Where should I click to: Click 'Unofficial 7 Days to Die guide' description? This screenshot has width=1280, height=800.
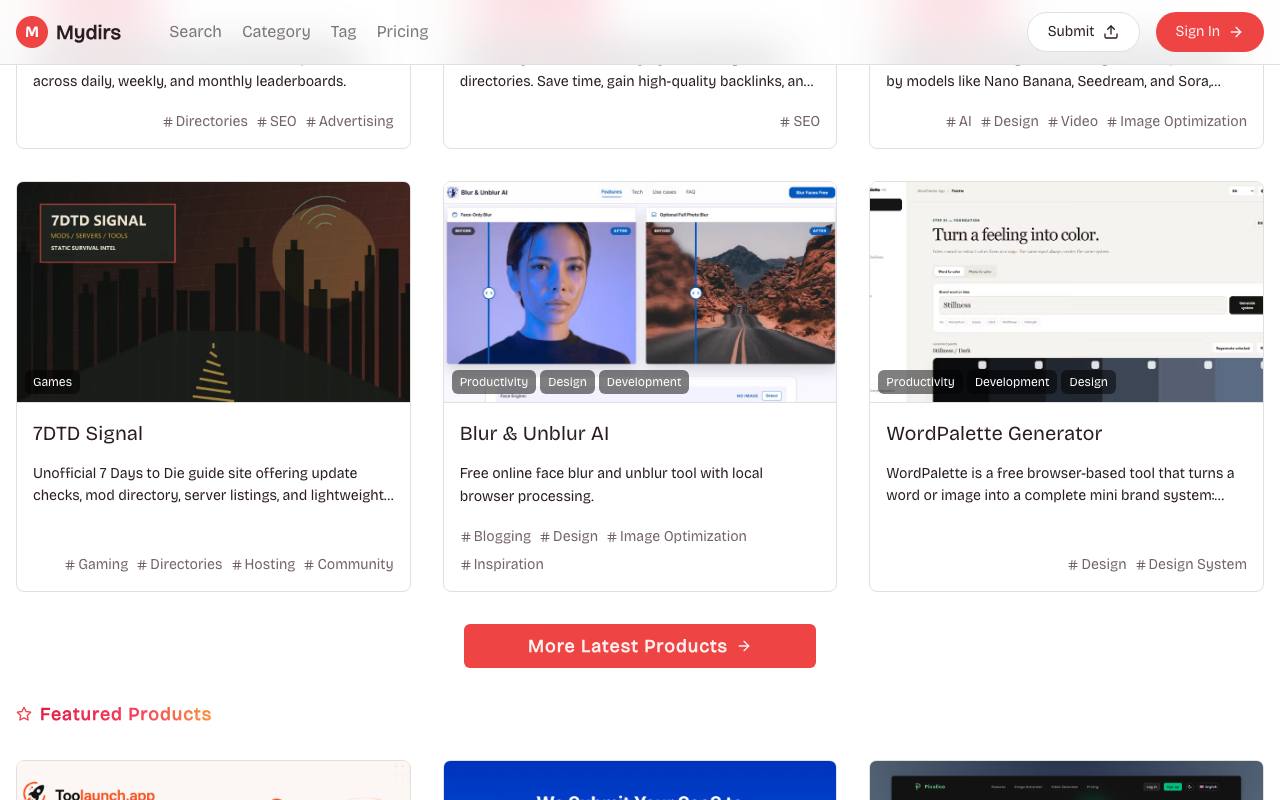(213, 484)
